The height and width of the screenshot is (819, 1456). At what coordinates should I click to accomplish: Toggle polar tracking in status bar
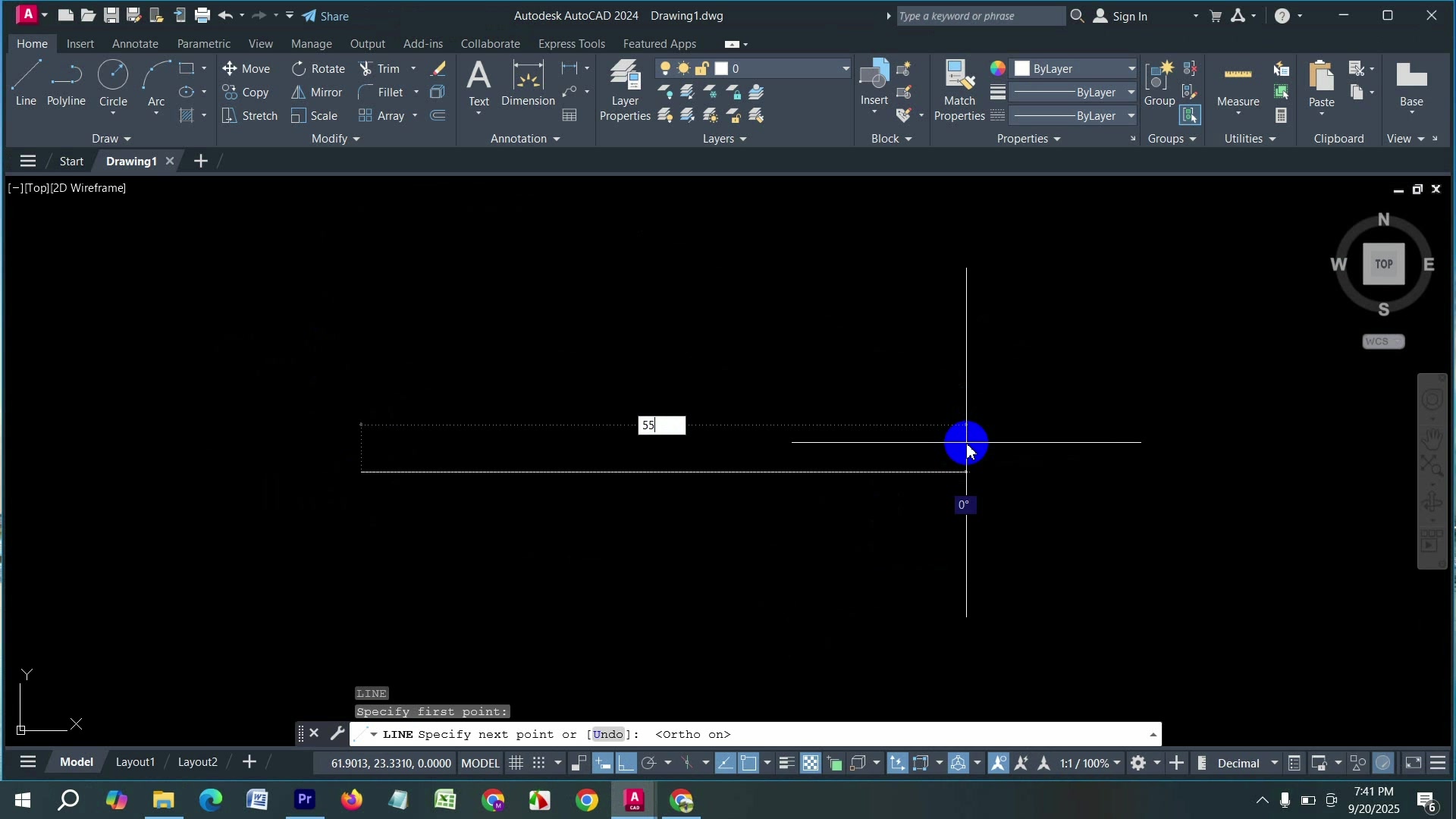click(x=649, y=764)
